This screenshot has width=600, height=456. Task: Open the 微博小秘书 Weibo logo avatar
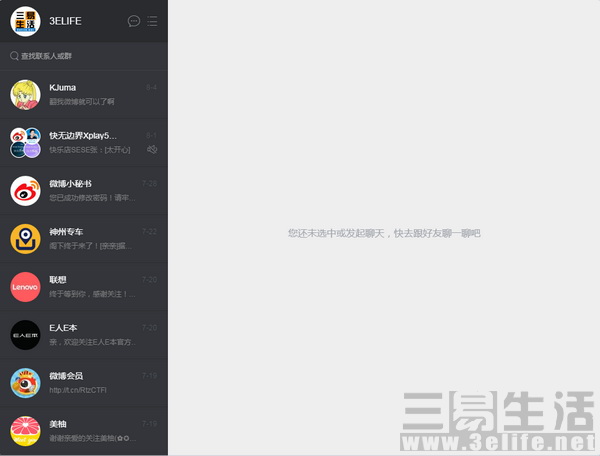[25, 191]
